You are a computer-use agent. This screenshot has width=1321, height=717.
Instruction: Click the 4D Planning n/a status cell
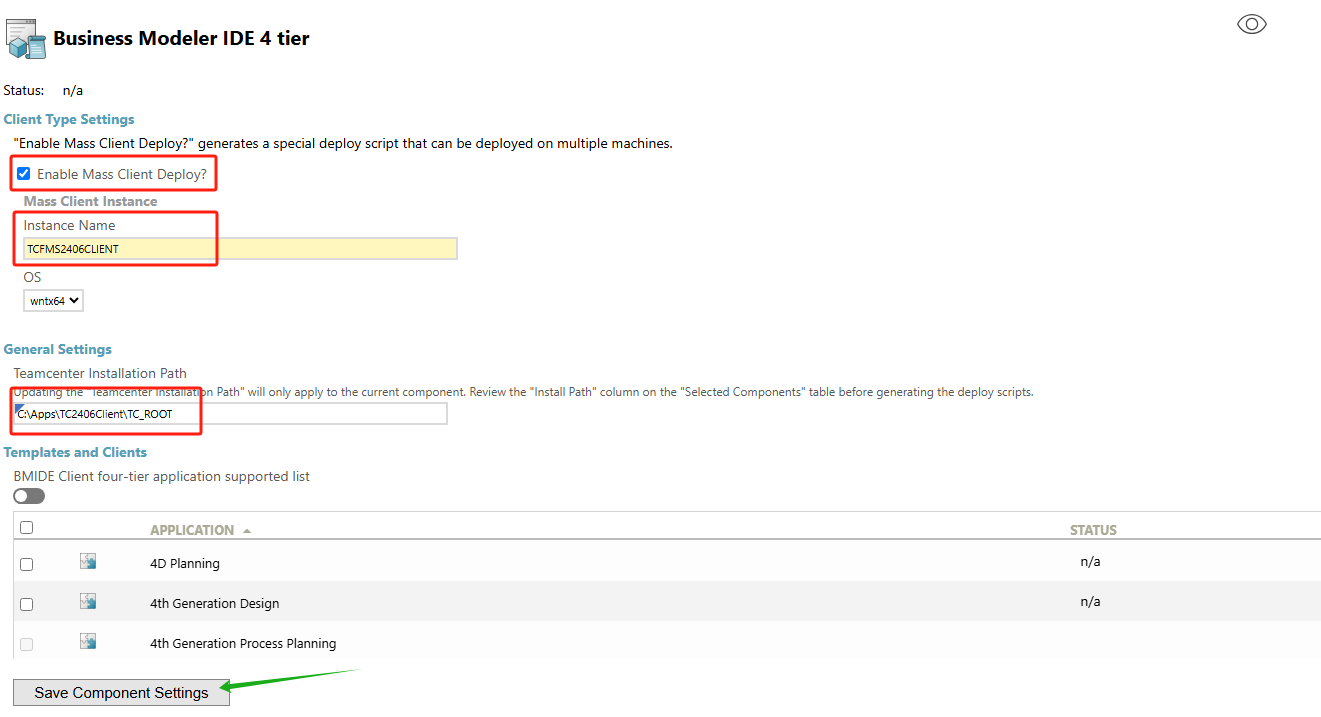tap(1090, 561)
